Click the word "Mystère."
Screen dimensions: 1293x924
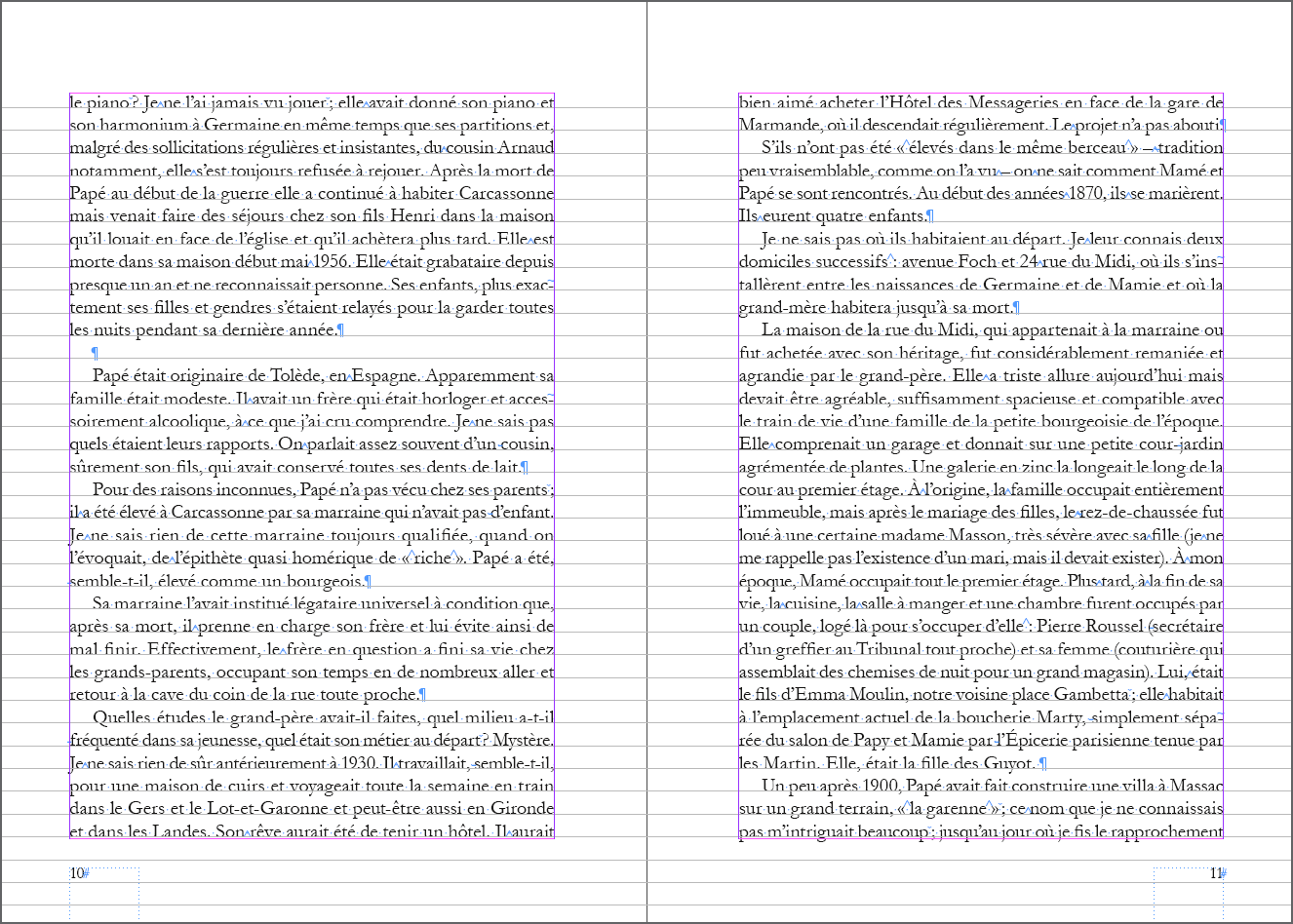[x=523, y=741]
